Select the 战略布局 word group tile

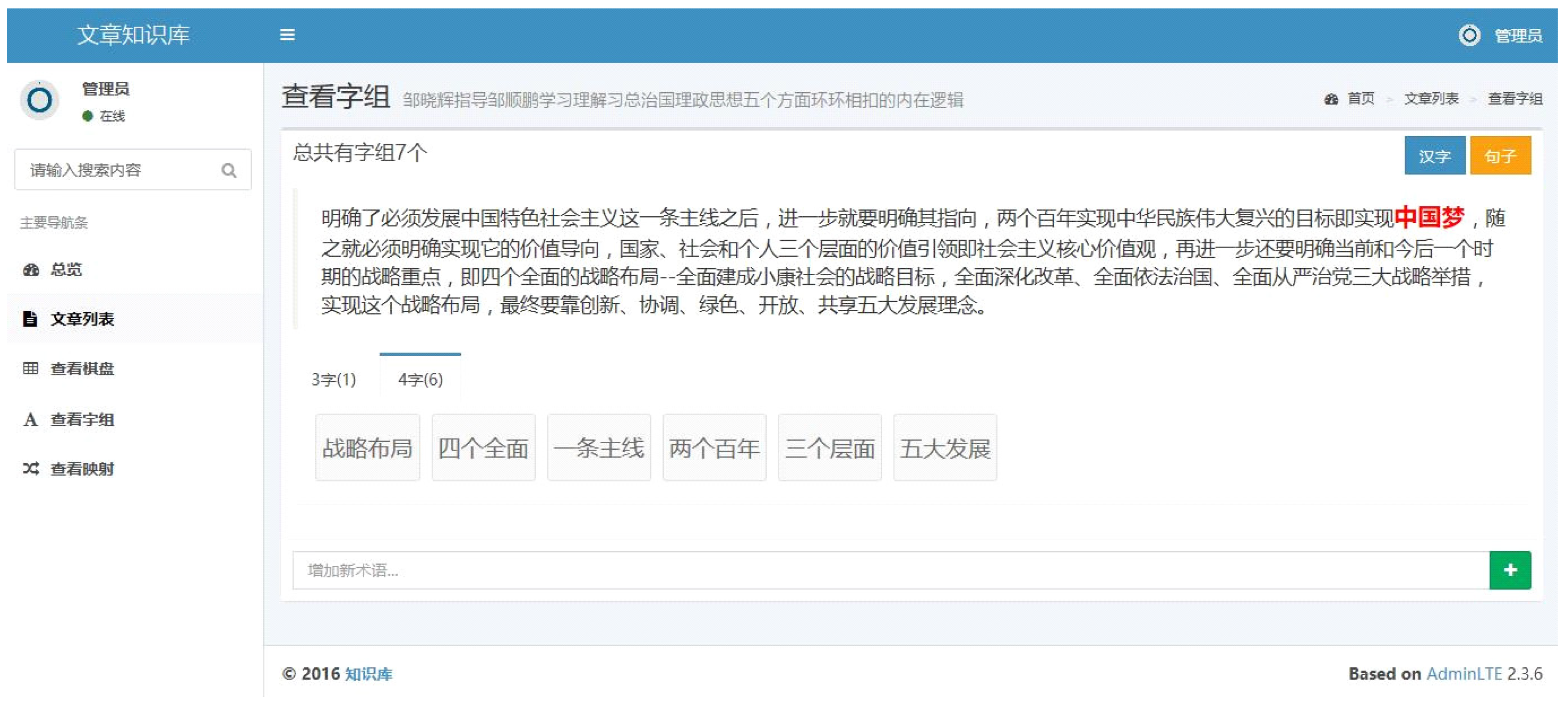pyautogui.click(x=367, y=449)
